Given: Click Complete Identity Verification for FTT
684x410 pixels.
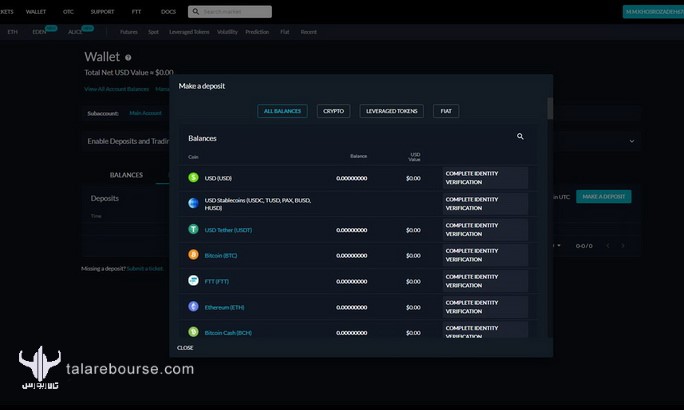Looking at the screenshot, I should click(485, 281).
